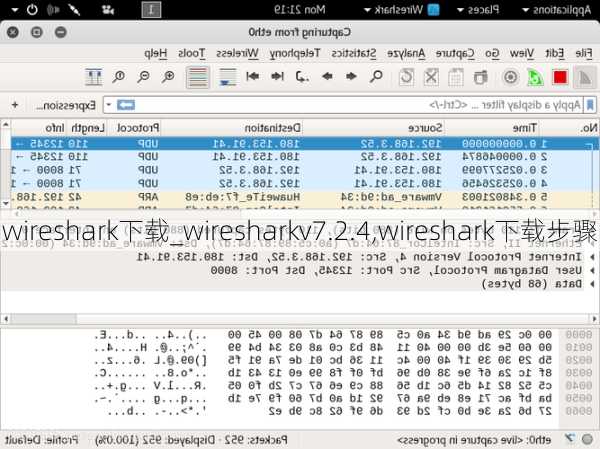Select the ARP packet number 5
The width and height of the screenshot is (600, 449).
click(x=304, y=197)
